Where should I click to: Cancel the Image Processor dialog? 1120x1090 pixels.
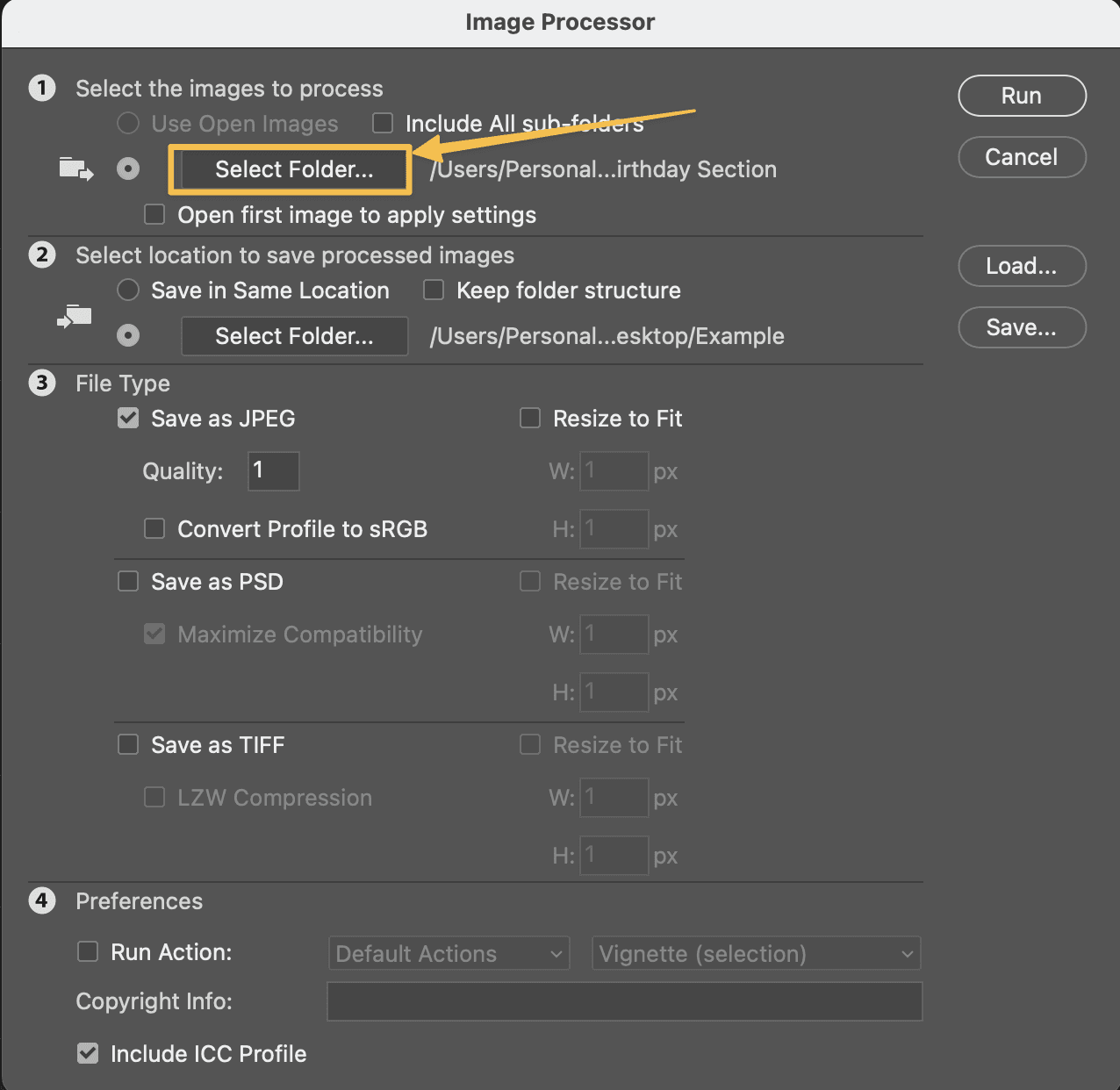(1022, 157)
